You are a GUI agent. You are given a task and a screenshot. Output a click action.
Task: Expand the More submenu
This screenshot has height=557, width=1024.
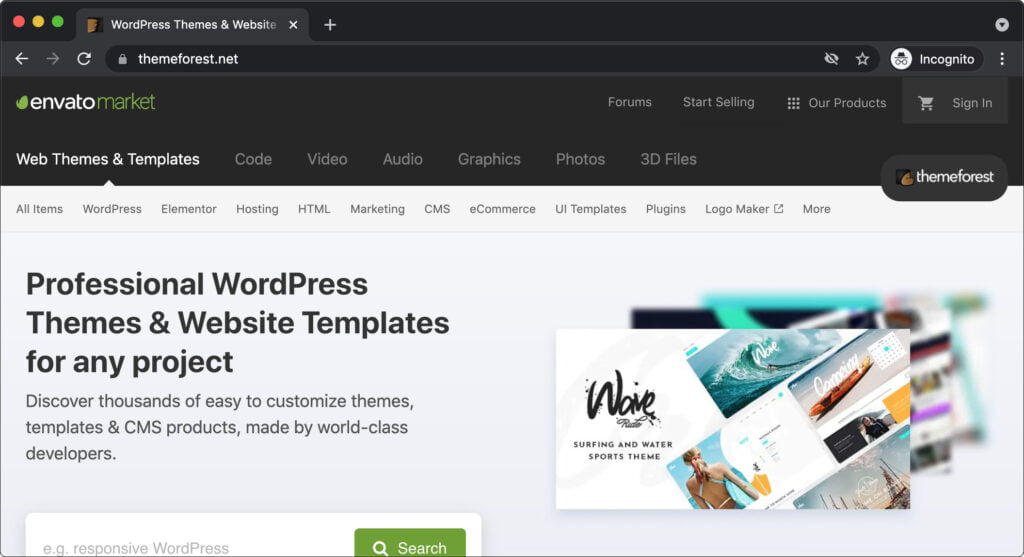pos(816,209)
